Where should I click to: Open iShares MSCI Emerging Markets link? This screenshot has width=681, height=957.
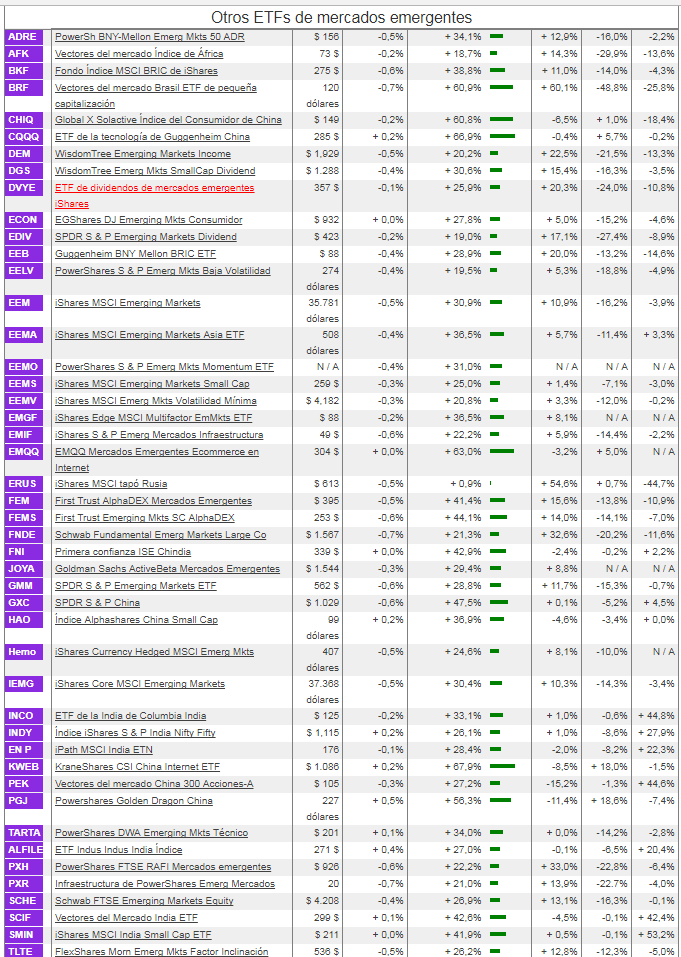(127, 303)
